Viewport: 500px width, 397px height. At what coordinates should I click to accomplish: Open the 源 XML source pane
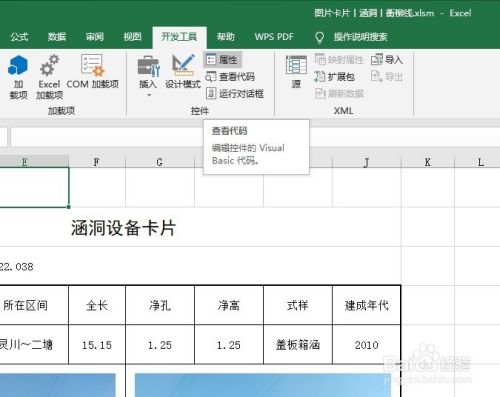(x=296, y=71)
